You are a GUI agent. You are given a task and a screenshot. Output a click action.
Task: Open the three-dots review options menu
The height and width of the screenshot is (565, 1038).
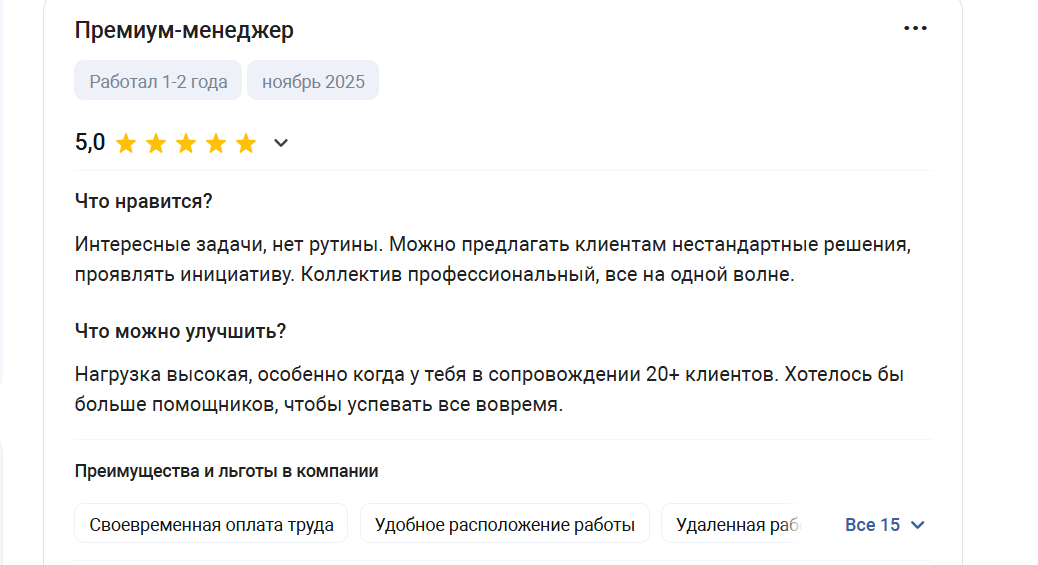coord(915,29)
